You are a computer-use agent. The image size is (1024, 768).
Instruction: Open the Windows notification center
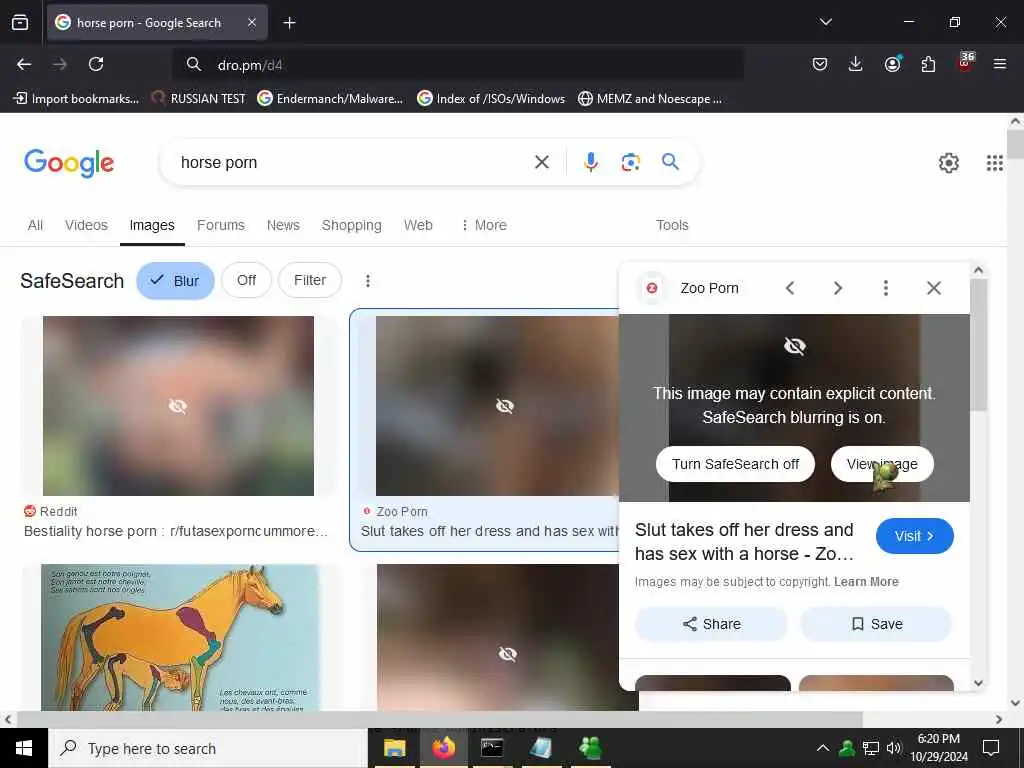pos(991,748)
